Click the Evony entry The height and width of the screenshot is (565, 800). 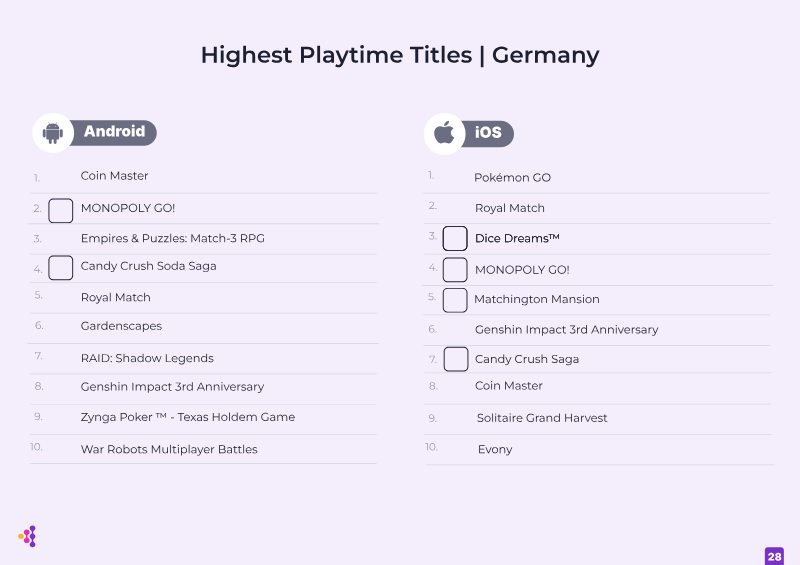coord(495,450)
